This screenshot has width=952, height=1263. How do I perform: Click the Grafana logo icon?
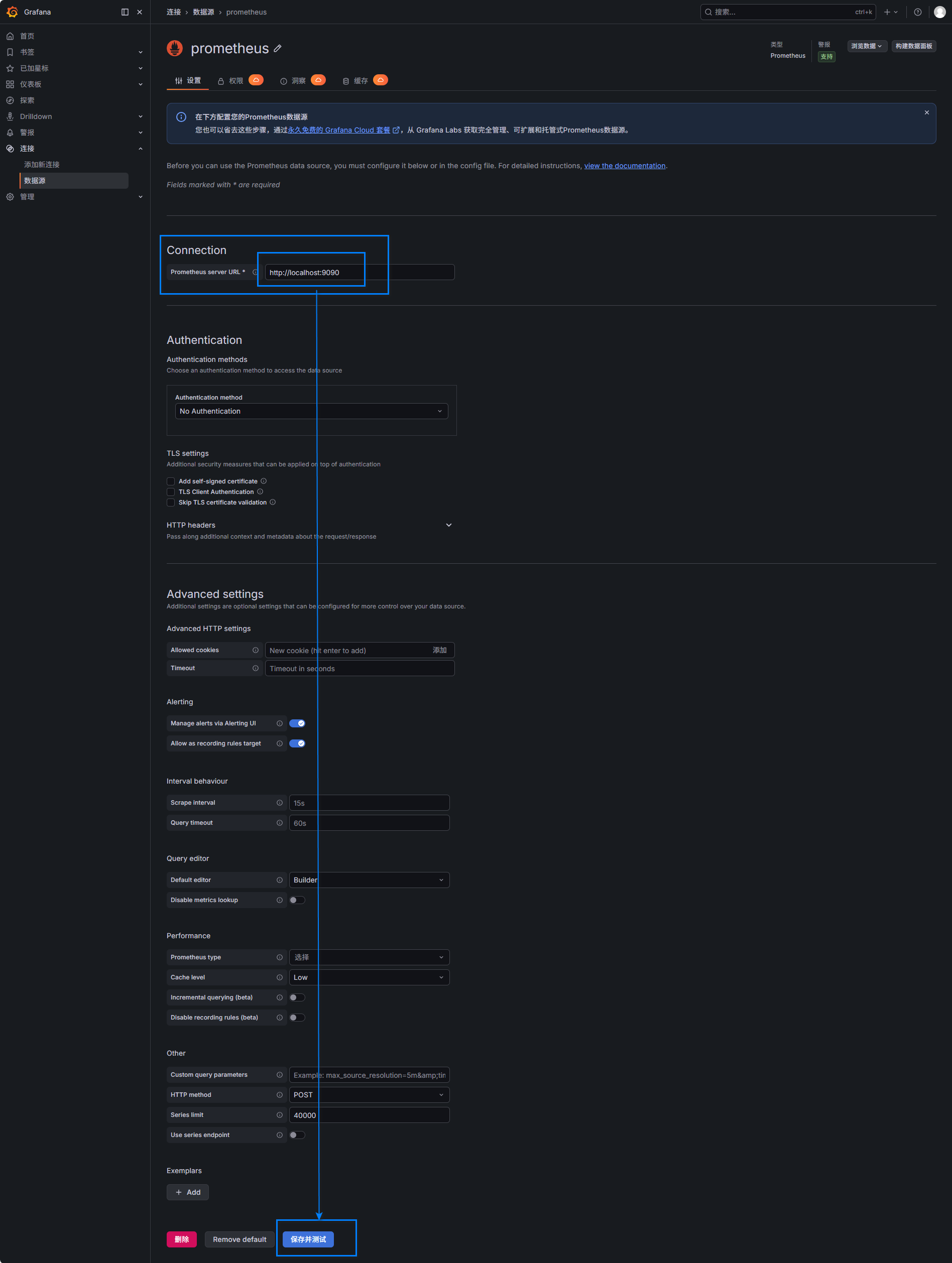click(x=12, y=12)
